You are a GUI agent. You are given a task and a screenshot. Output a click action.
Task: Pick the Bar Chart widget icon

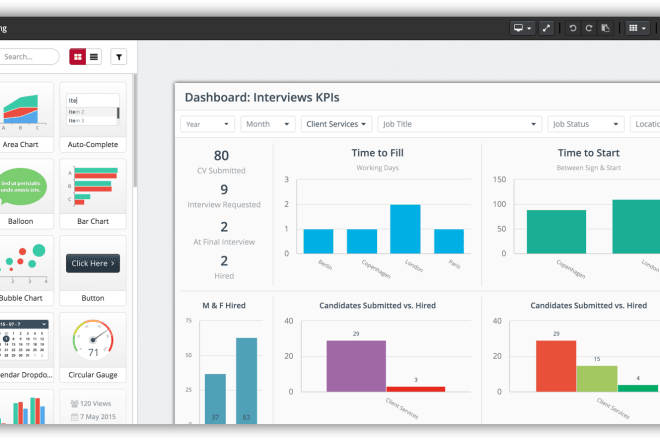point(93,194)
